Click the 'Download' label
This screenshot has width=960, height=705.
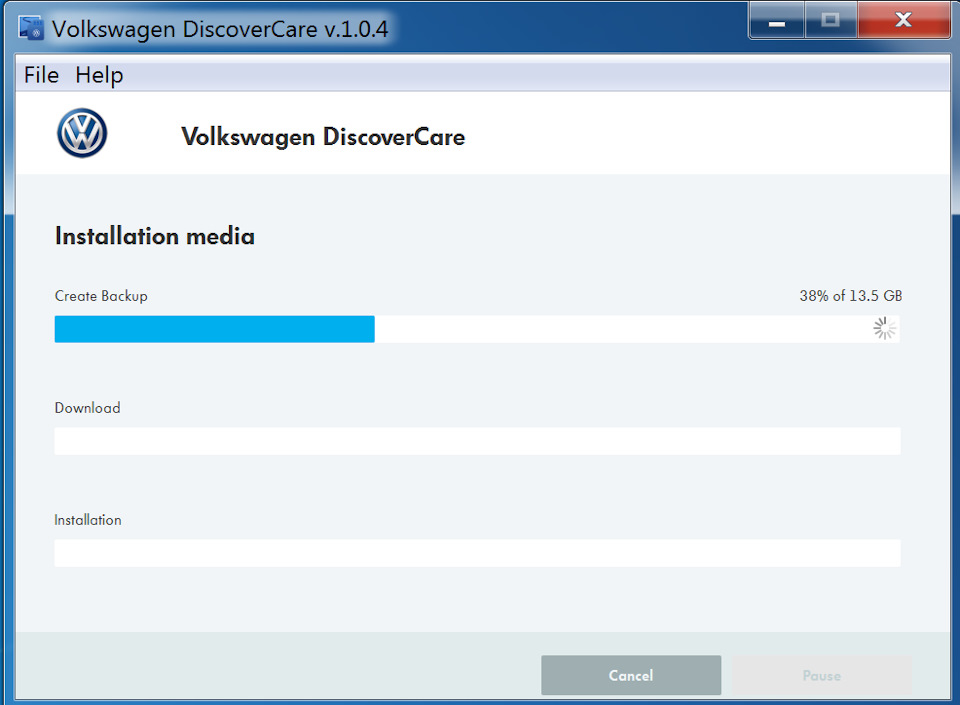[x=88, y=408]
